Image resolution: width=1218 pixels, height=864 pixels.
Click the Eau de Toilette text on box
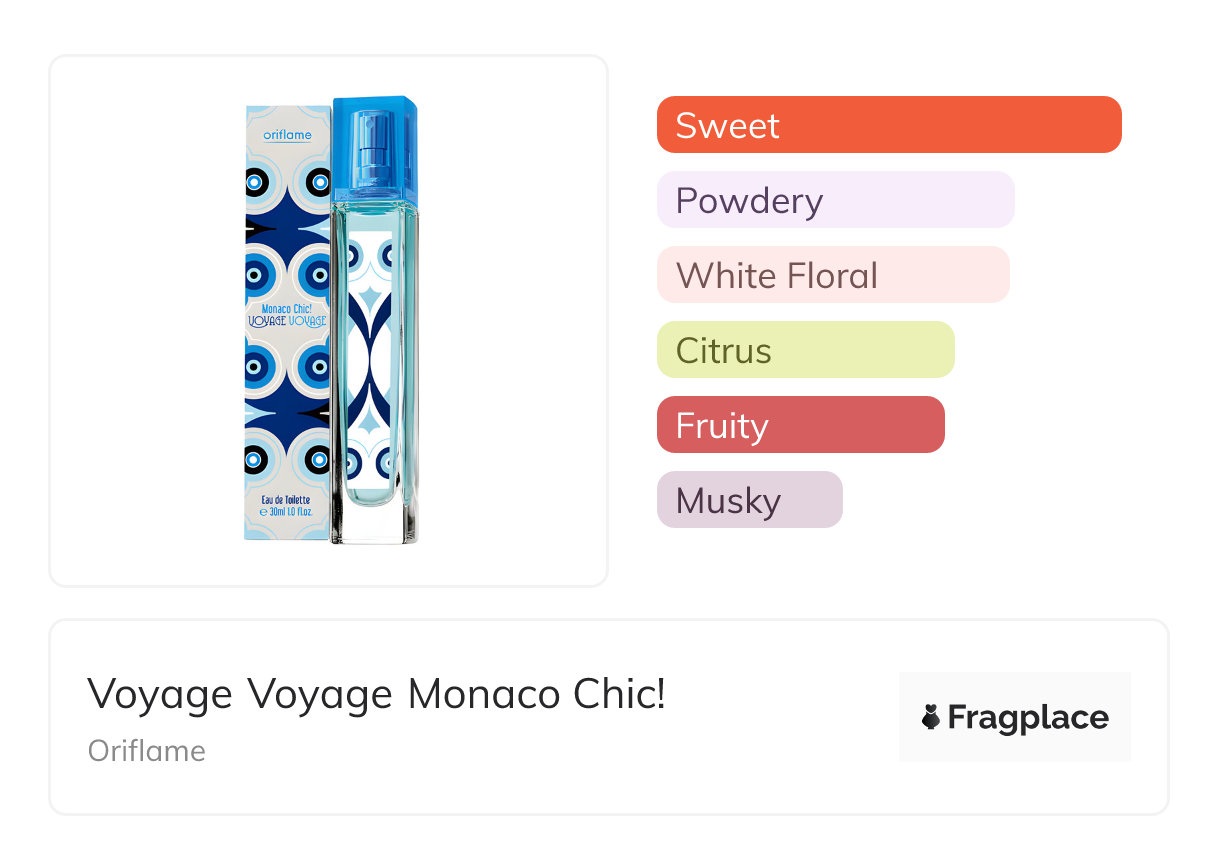pos(286,499)
